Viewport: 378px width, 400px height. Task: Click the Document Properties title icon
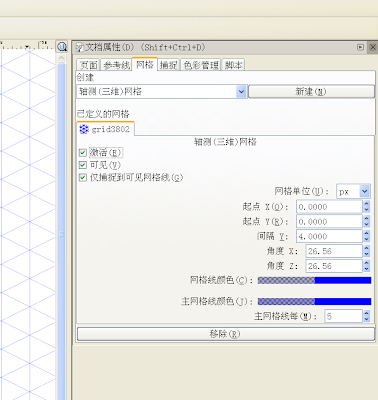click(79, 47)
